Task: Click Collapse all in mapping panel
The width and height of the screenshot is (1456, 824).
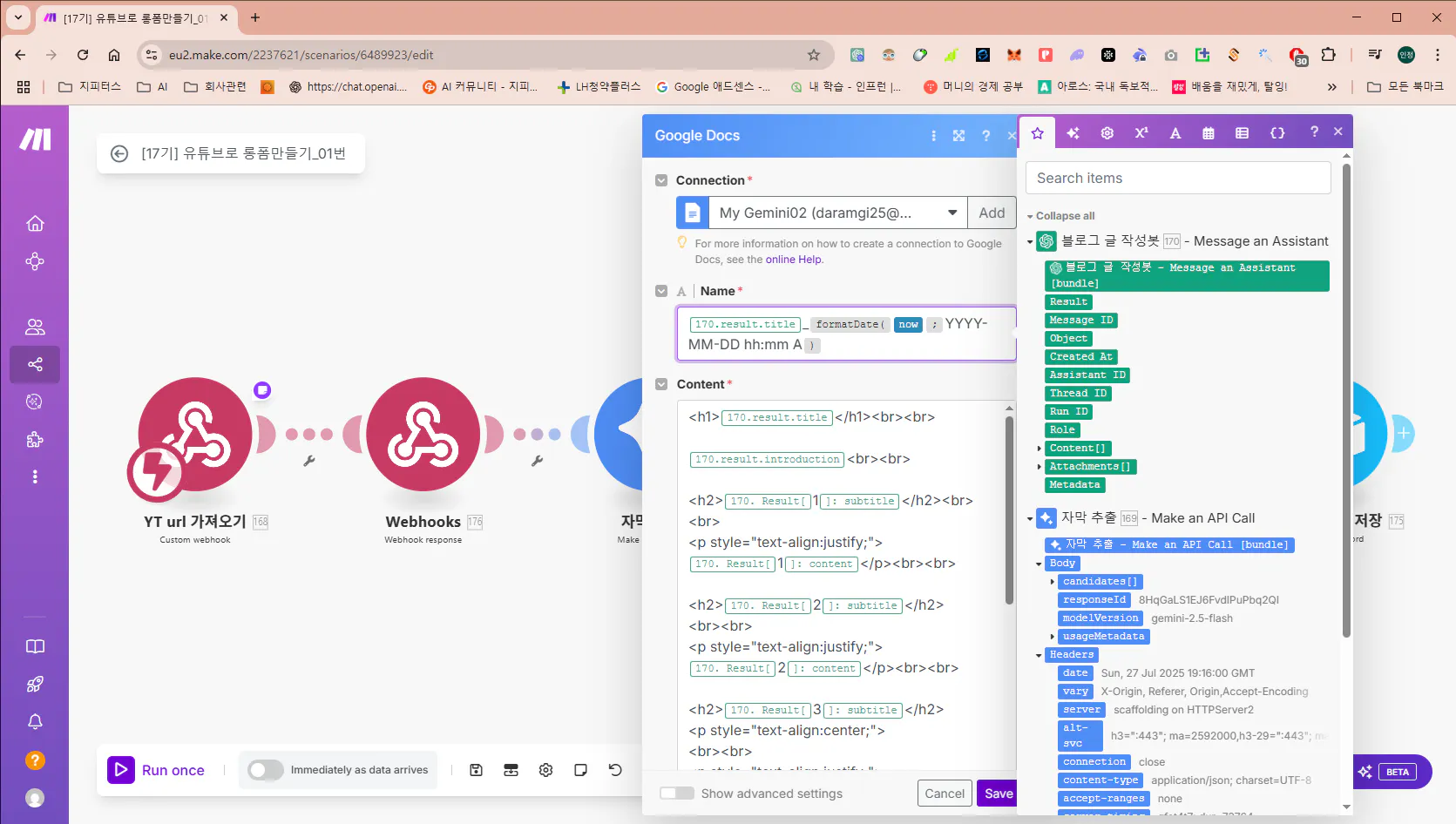Action: coord(1065,216)
